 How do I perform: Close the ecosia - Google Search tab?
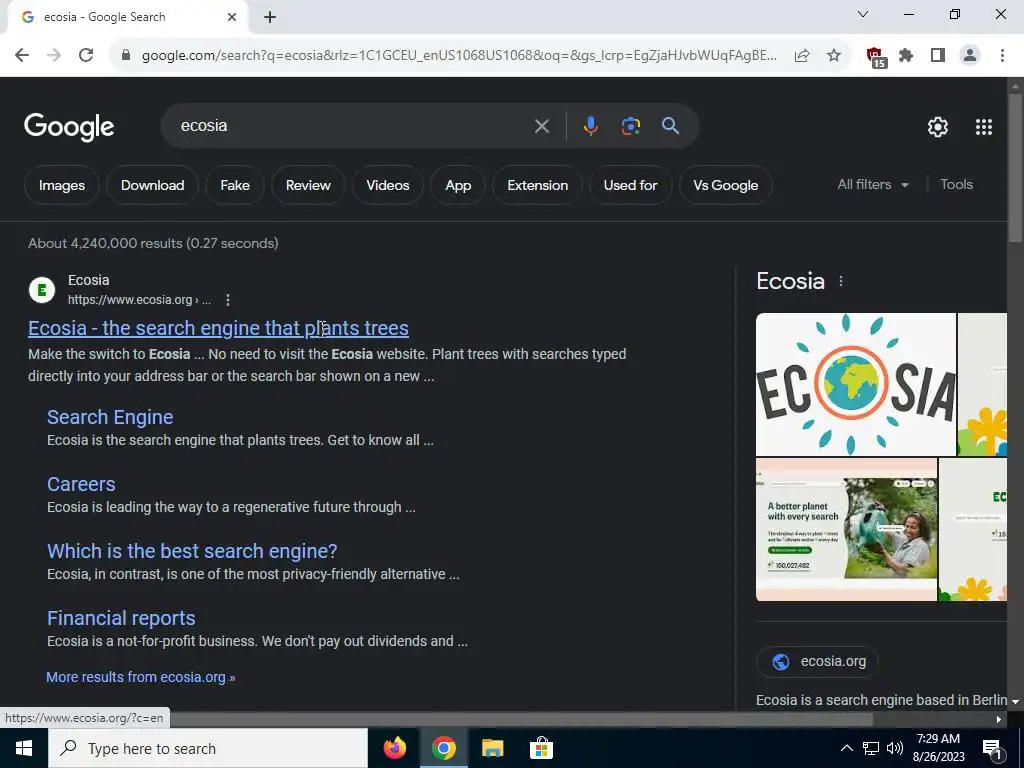[232, 18]
